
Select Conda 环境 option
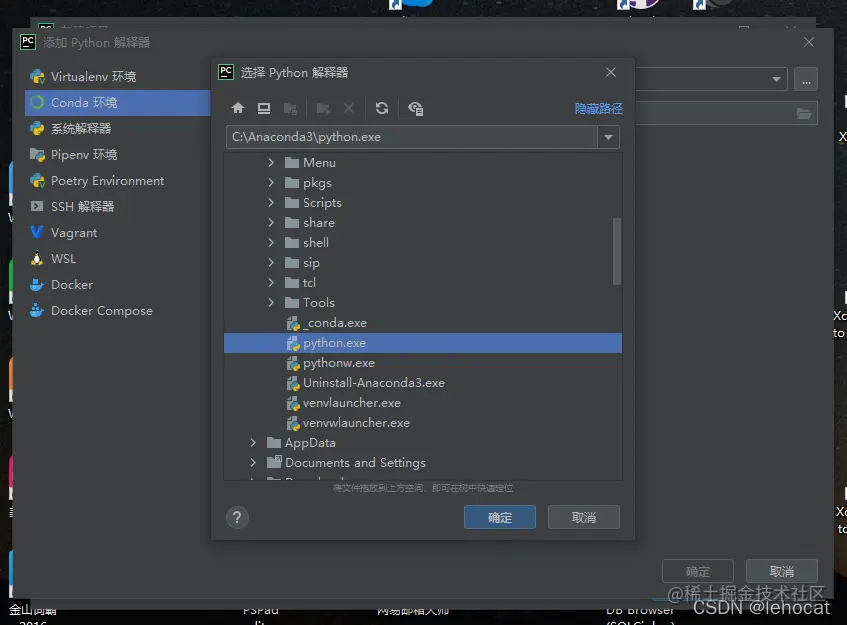click(117, 103)
